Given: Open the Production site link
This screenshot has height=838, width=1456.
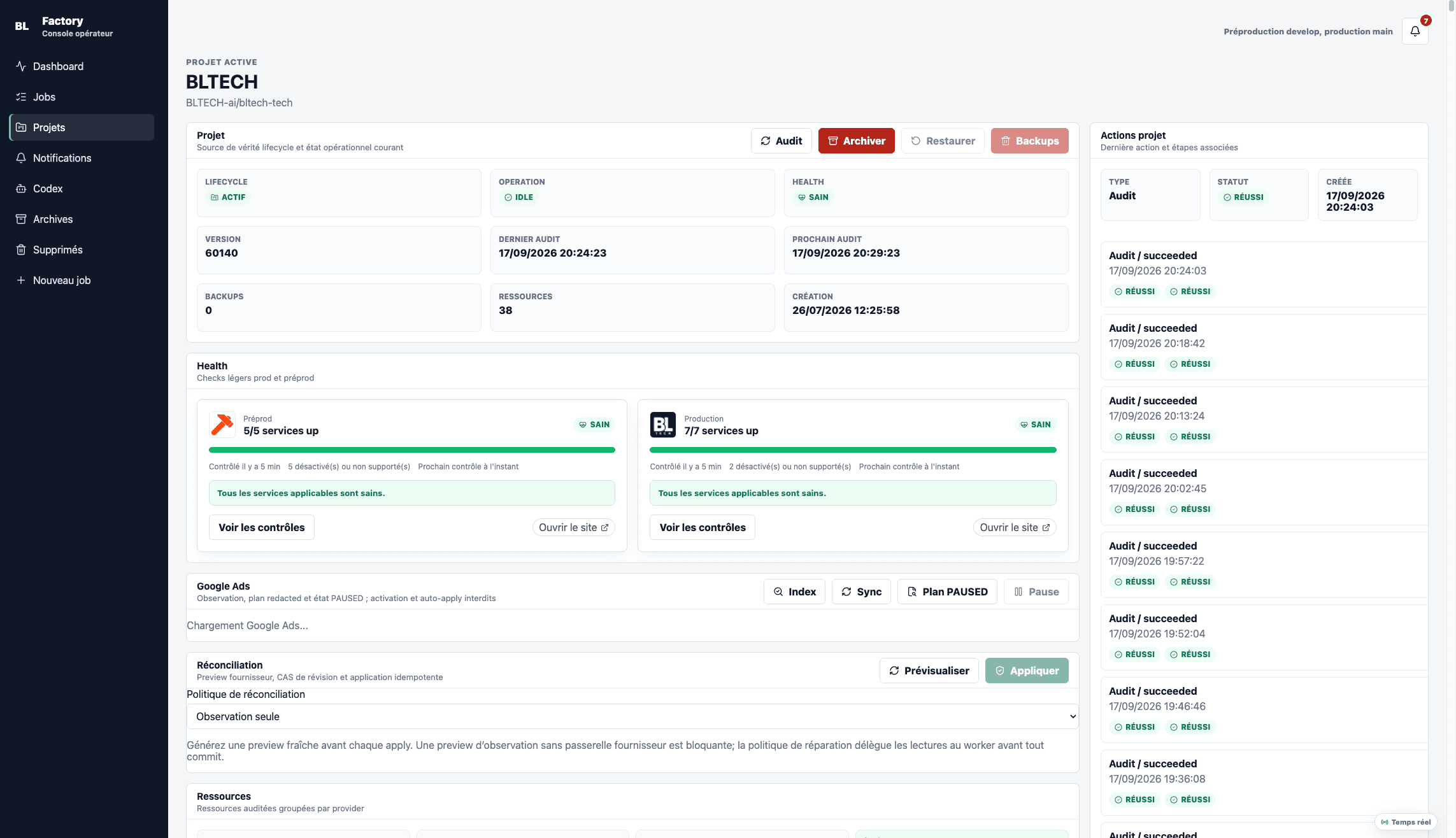Looking at the screenshot, I should (x=1015, y=527).
